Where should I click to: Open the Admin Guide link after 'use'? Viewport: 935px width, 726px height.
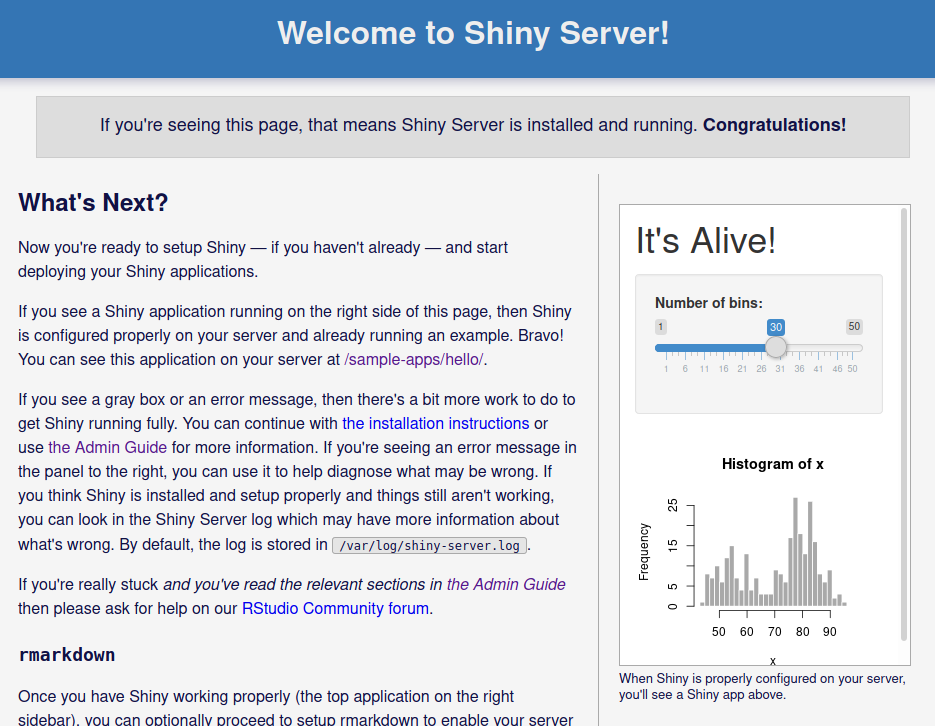pyautogui.click(x=107, y=447)
